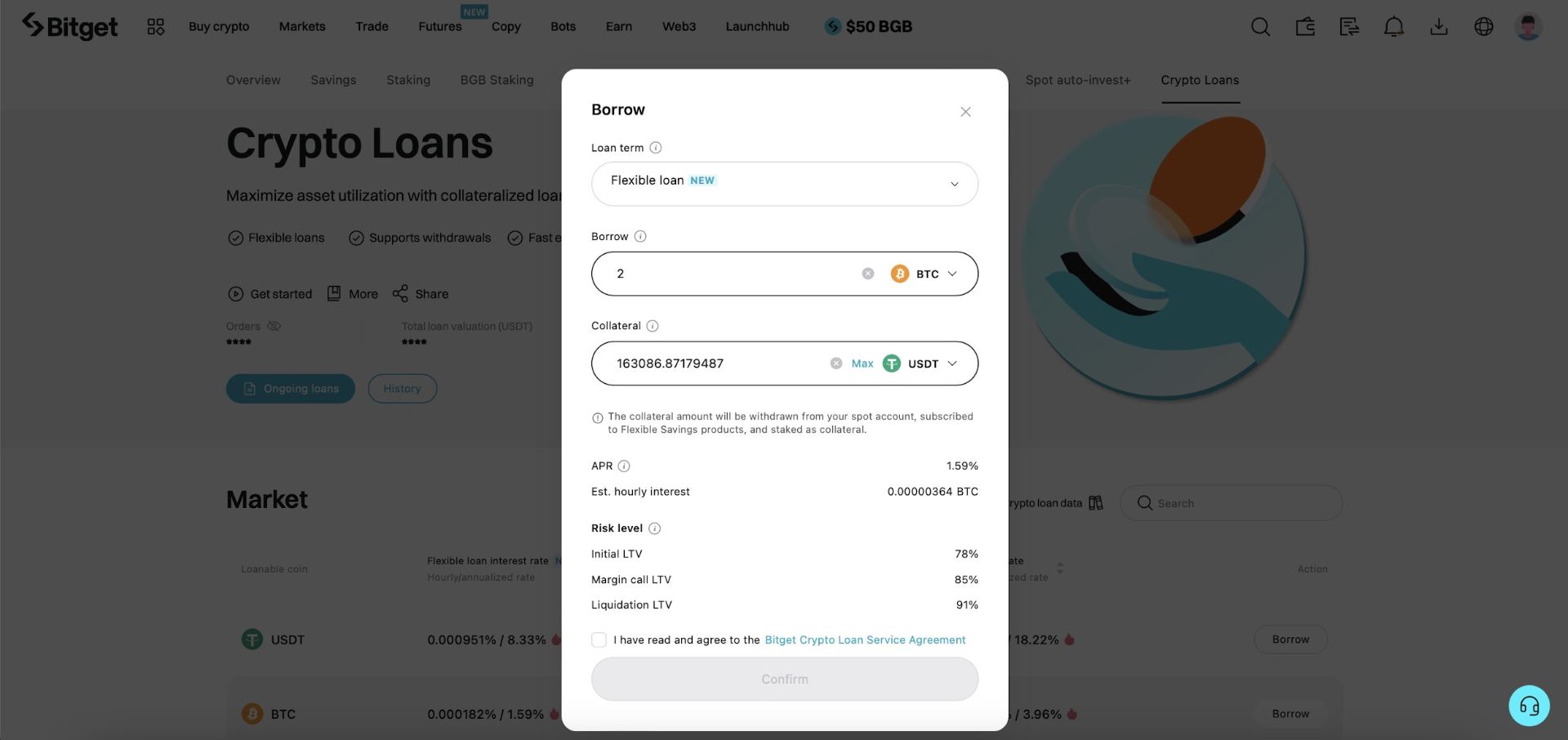This screenshot has height=740, width=1568.
Task: Click the $50 BGB reward coin icon
Action: pos(833,27)
